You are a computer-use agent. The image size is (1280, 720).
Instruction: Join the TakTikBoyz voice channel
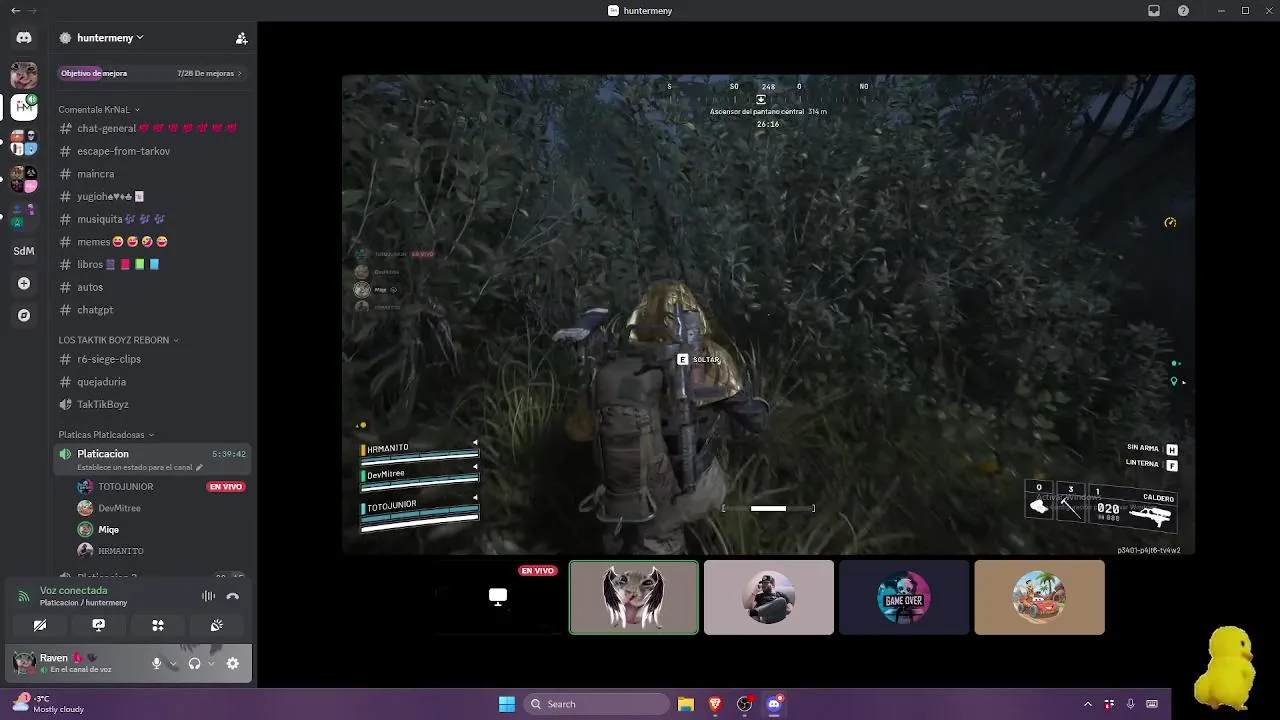[x=152, y=404]
